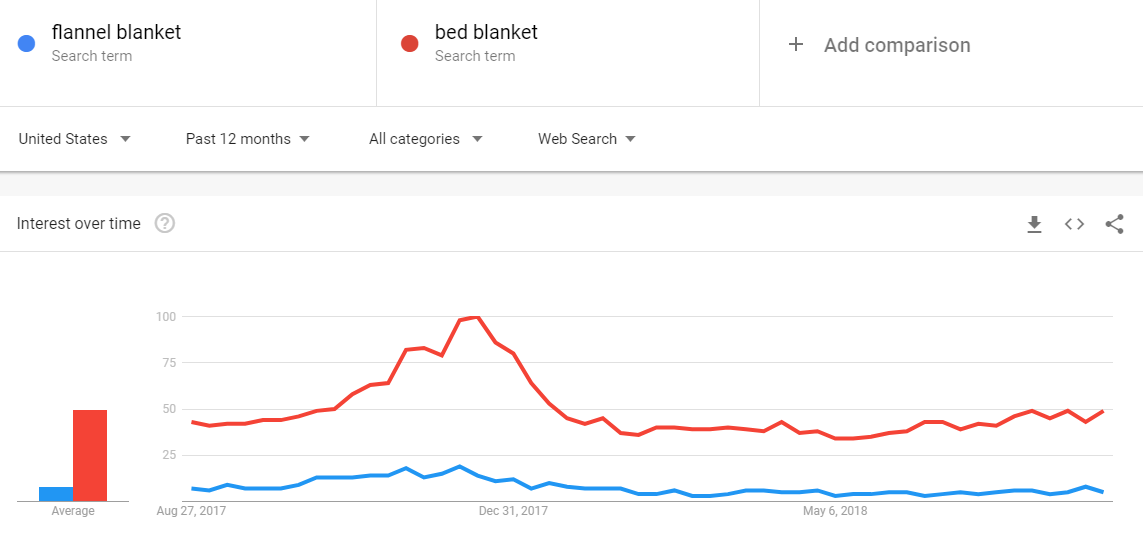Click the Dec 31, 2017 axis label
The image size is (1143, 540).
[x=513, y=511]
